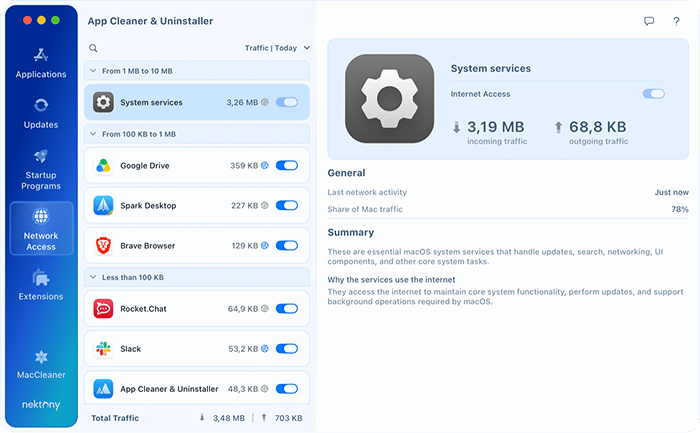Toggle Spark Desktop internet access switch
The width and height of the screenshot is (700, 433).
tap(287, 205)
